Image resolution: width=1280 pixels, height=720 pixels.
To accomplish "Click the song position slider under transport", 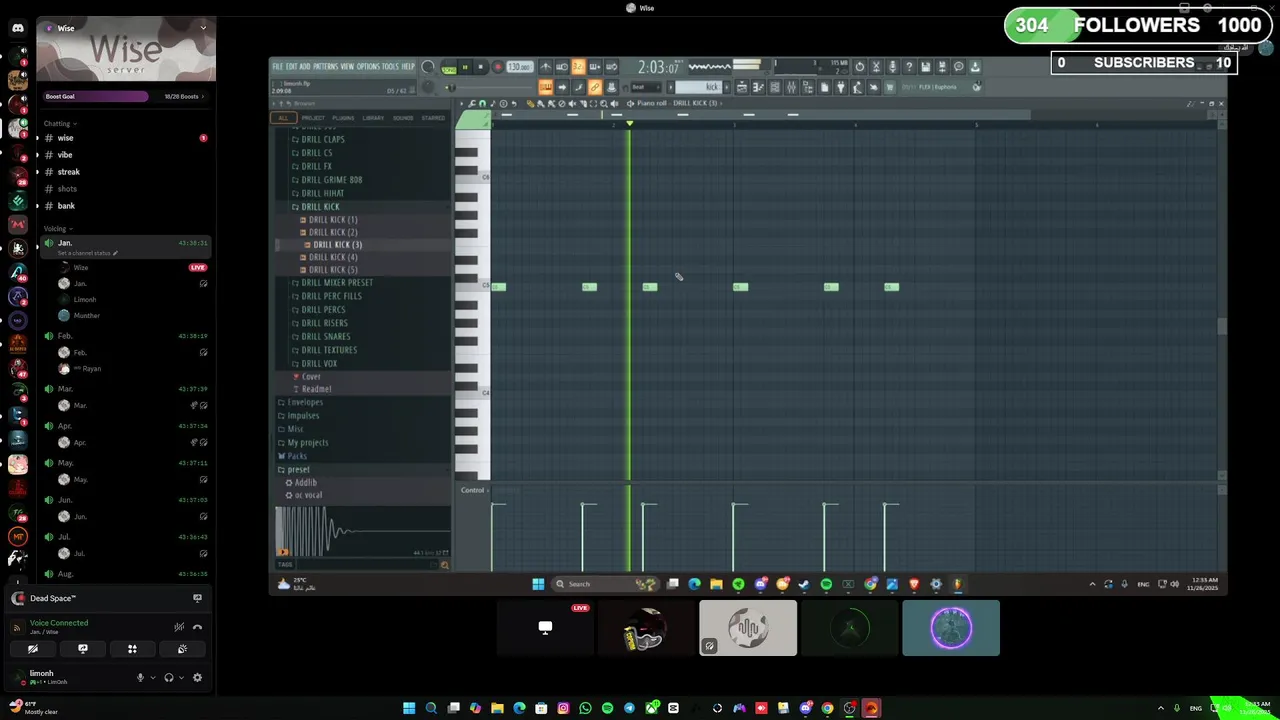I will (x=490, y=87).
